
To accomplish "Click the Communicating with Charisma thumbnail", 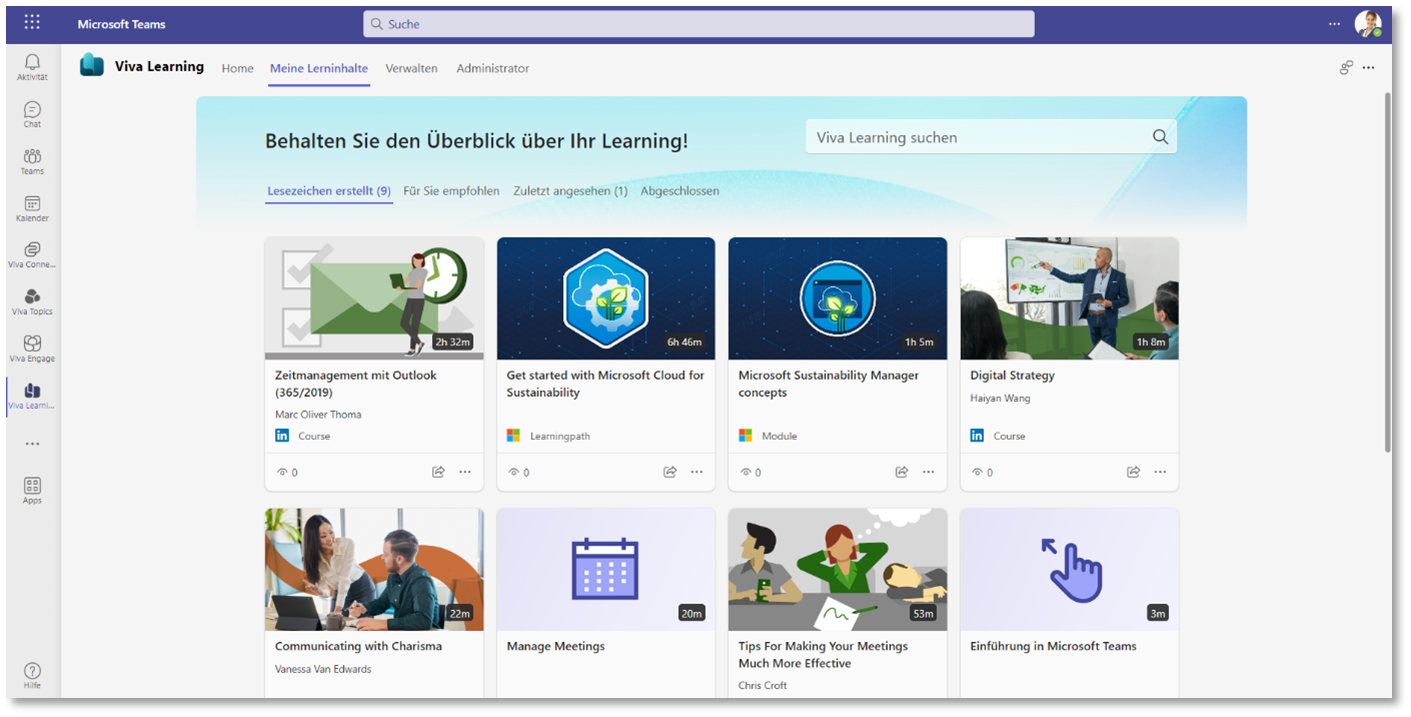I will coord(374,569).
